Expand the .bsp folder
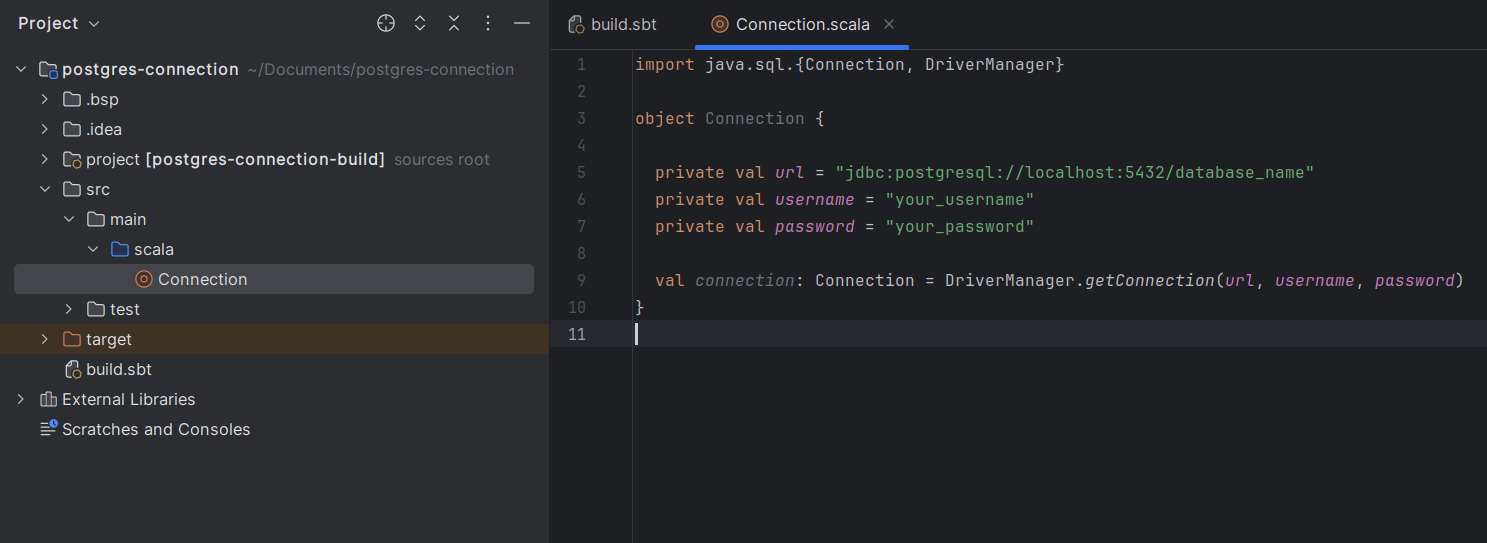 [x=44, y=100]
